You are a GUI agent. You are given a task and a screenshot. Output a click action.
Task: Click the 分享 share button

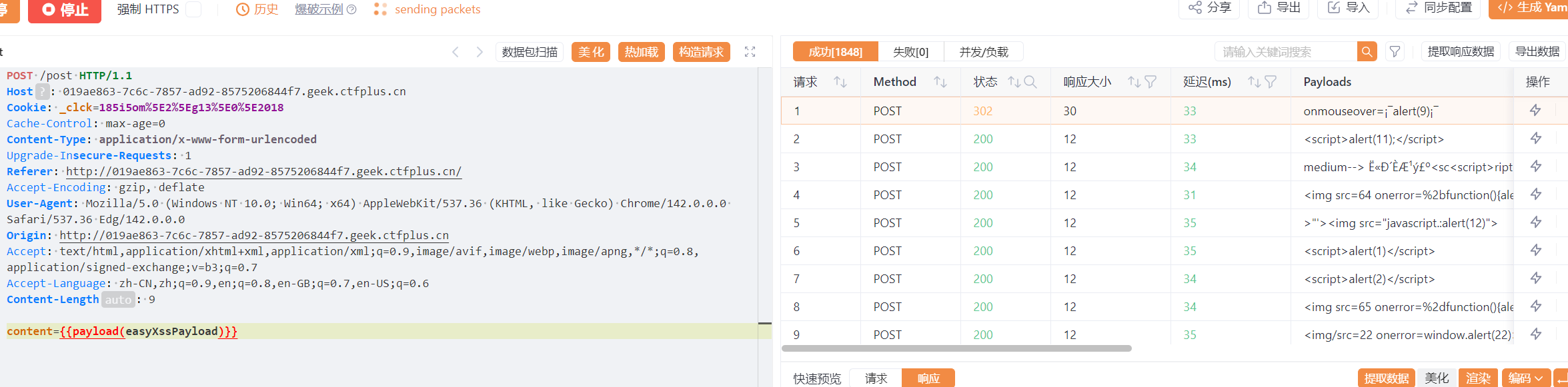pyautogui.click(x=1209, y=8)
